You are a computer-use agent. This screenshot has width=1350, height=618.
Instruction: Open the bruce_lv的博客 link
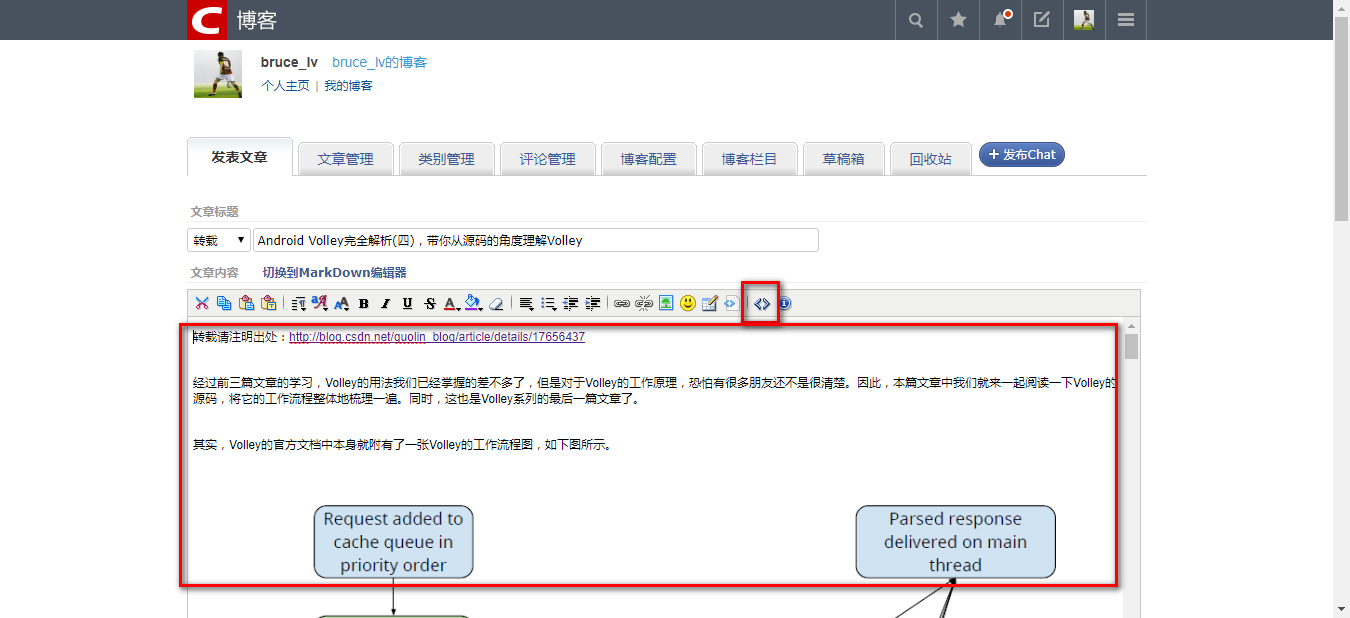(380, 62)
